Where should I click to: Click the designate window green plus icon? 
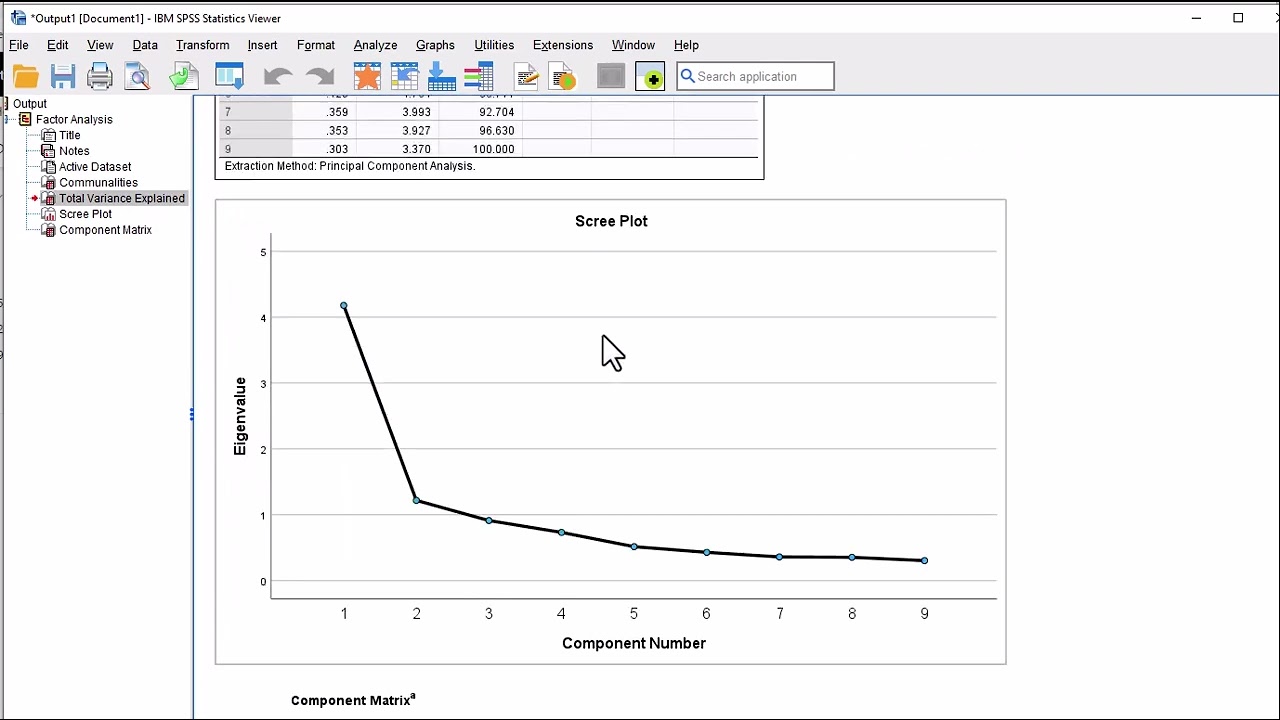pos(650,76)
